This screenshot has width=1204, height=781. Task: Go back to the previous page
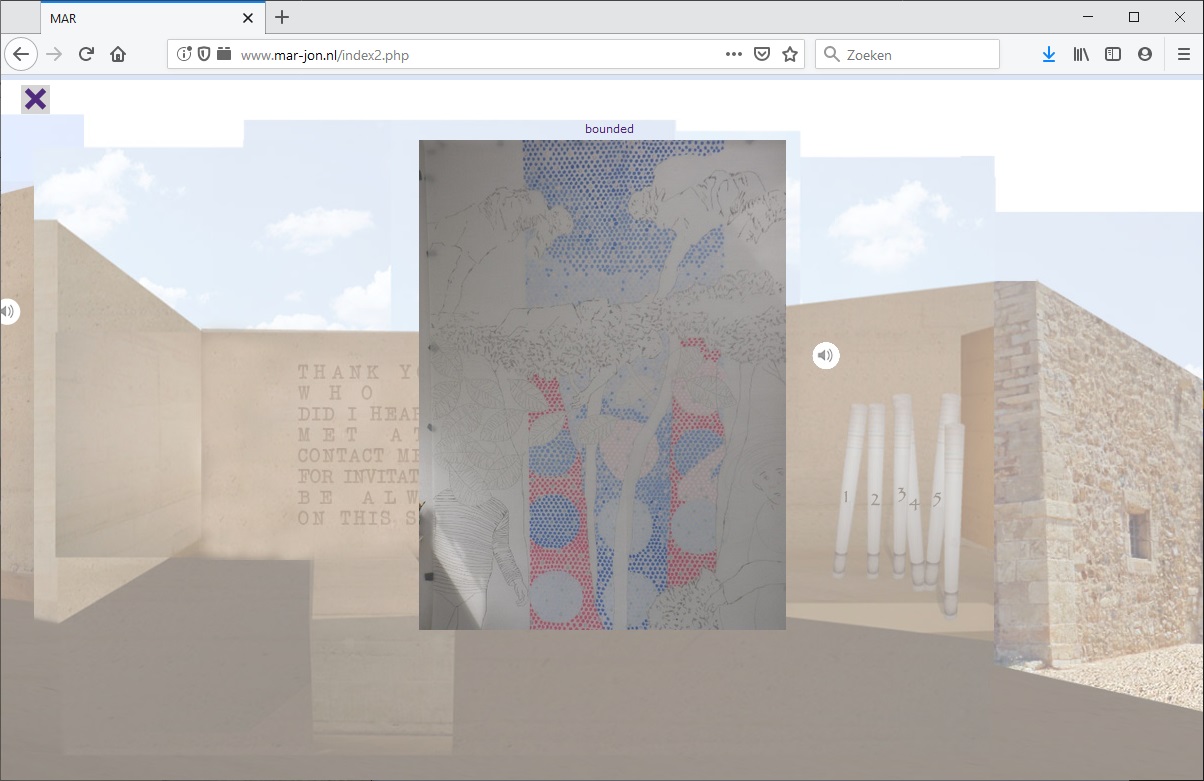tap(22, 55)
